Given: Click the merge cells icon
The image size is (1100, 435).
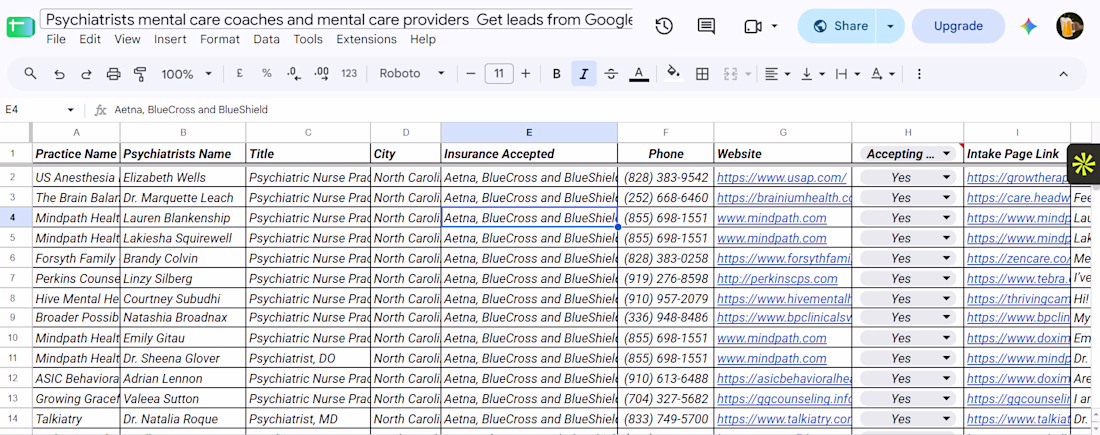Looking at the screenshot, I should pos(730,74).
